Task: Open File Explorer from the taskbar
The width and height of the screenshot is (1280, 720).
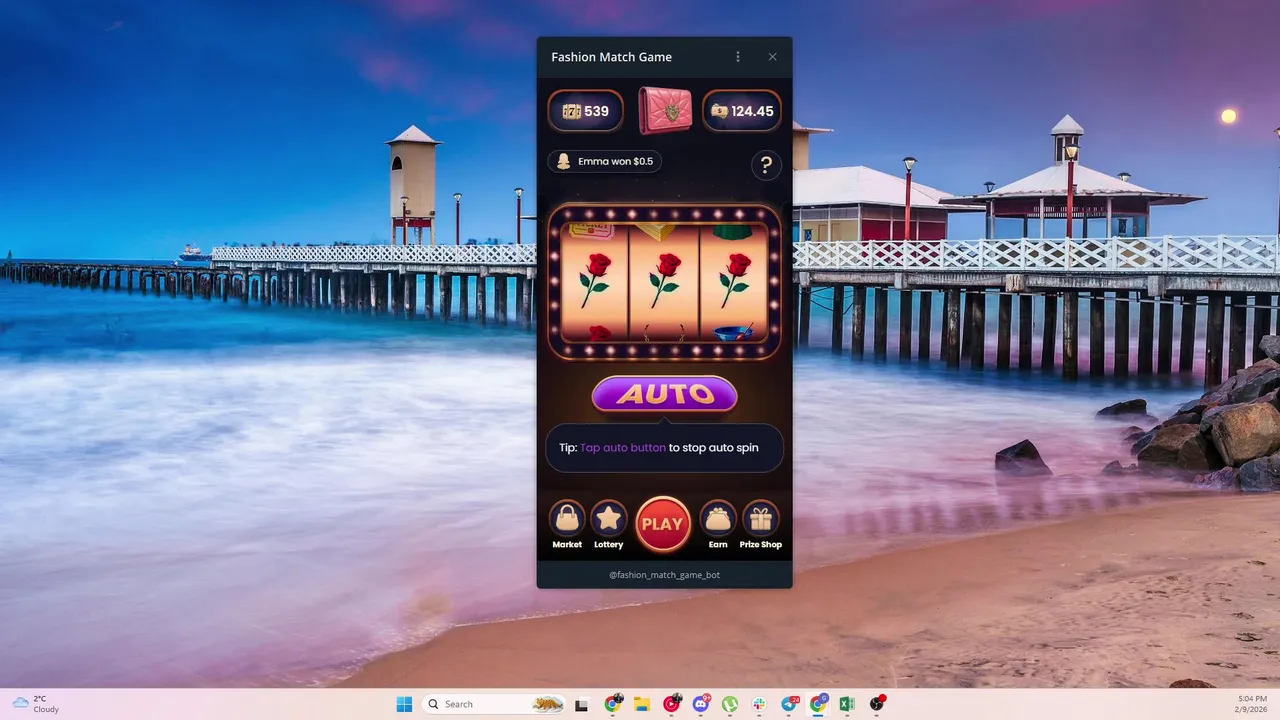Action: (642, 704)
